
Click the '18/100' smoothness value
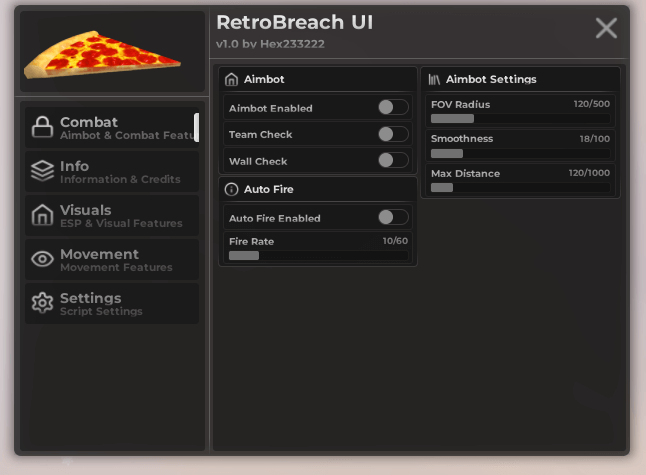point(595,139)
